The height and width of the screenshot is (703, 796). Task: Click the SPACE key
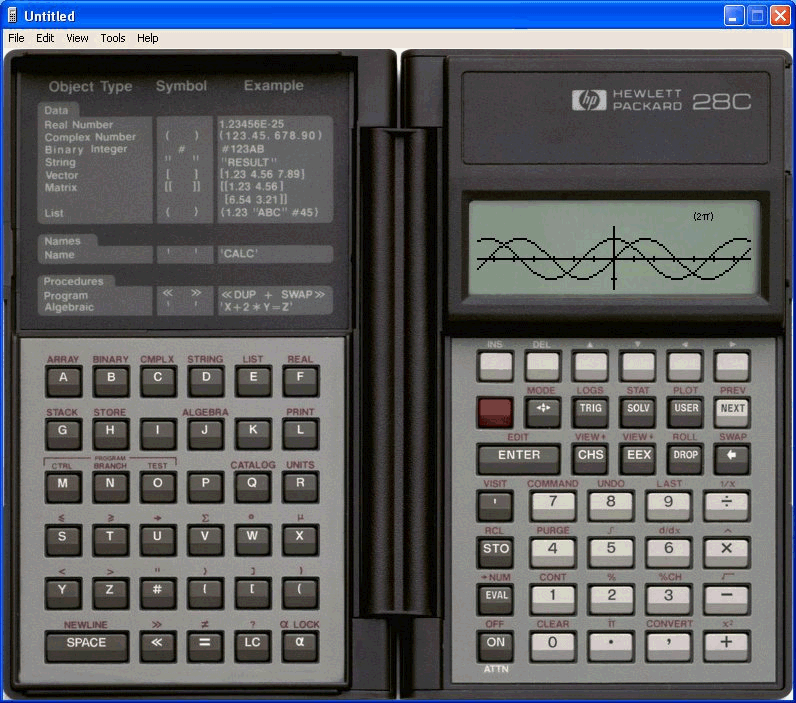point(86,646)
